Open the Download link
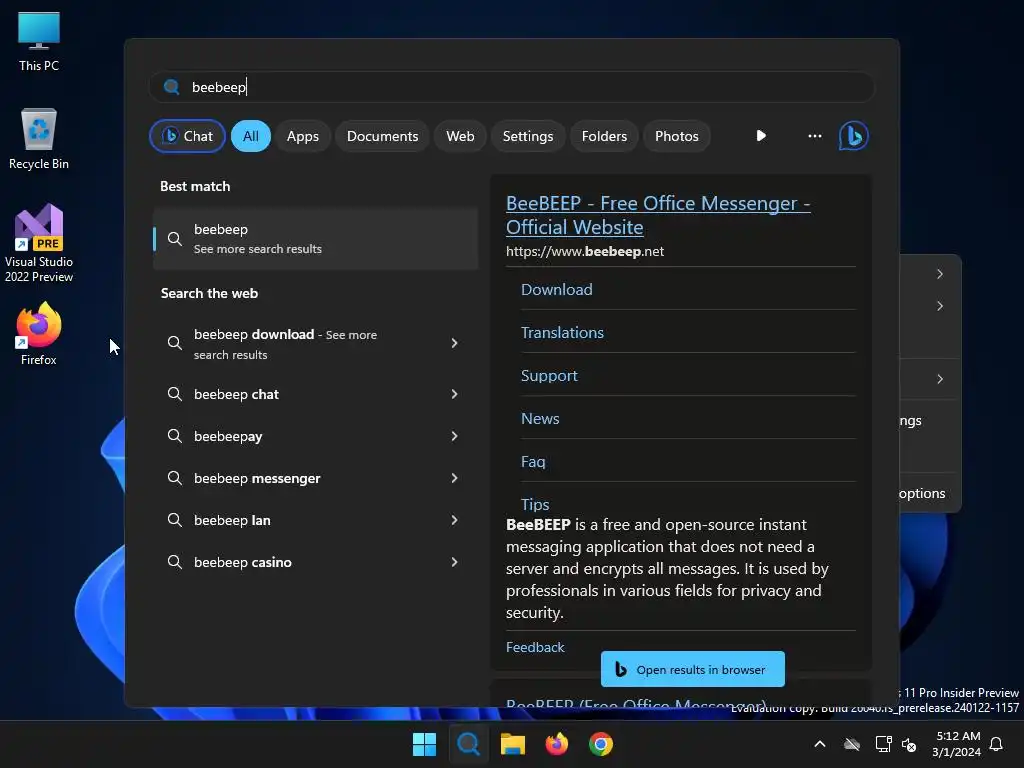The height and width of the screenshot is (768, 1024). 556,289
